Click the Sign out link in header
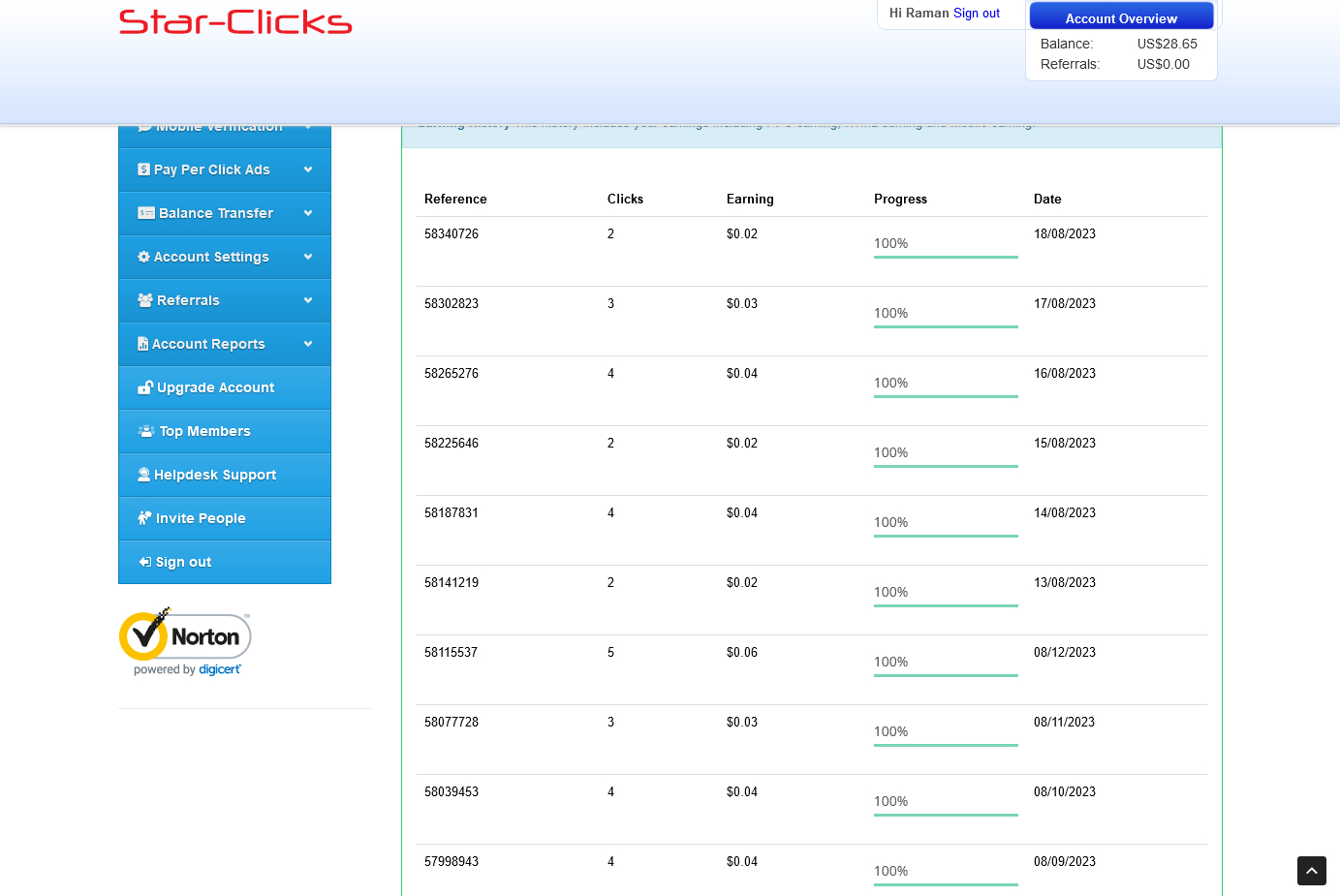 click(x=977, y=14)
